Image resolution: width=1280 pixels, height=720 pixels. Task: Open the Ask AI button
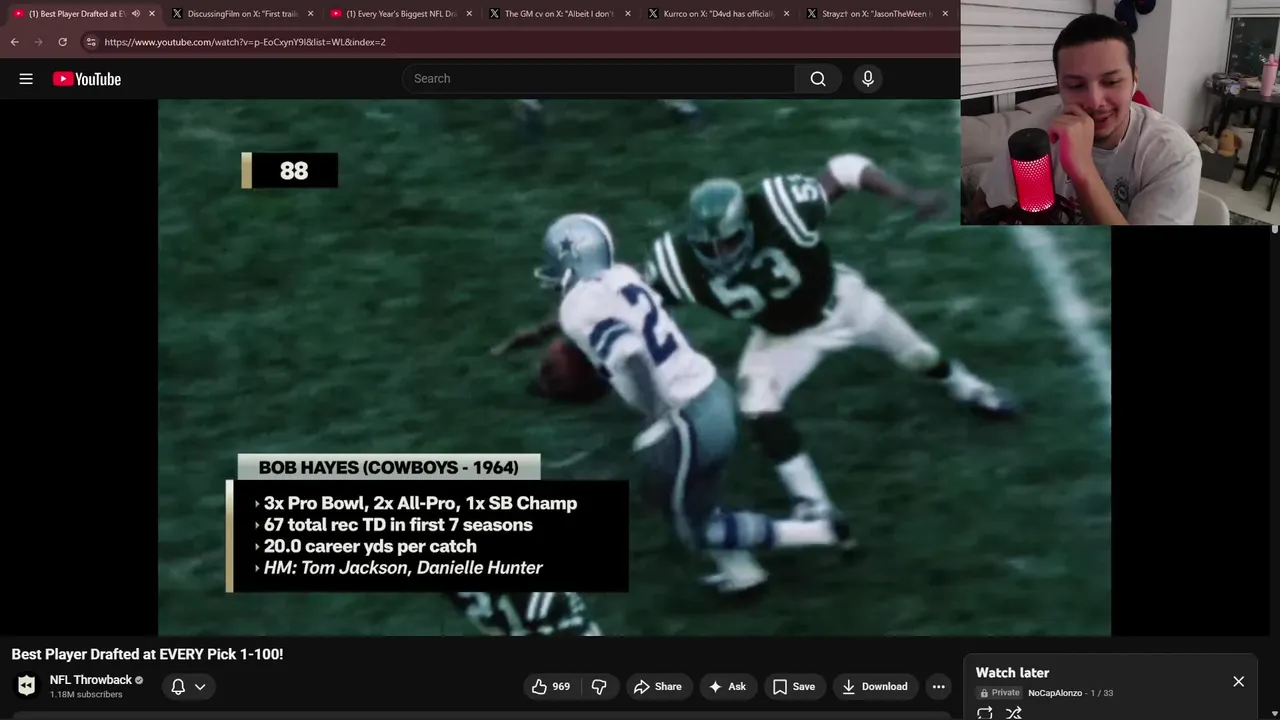[727, 687]
